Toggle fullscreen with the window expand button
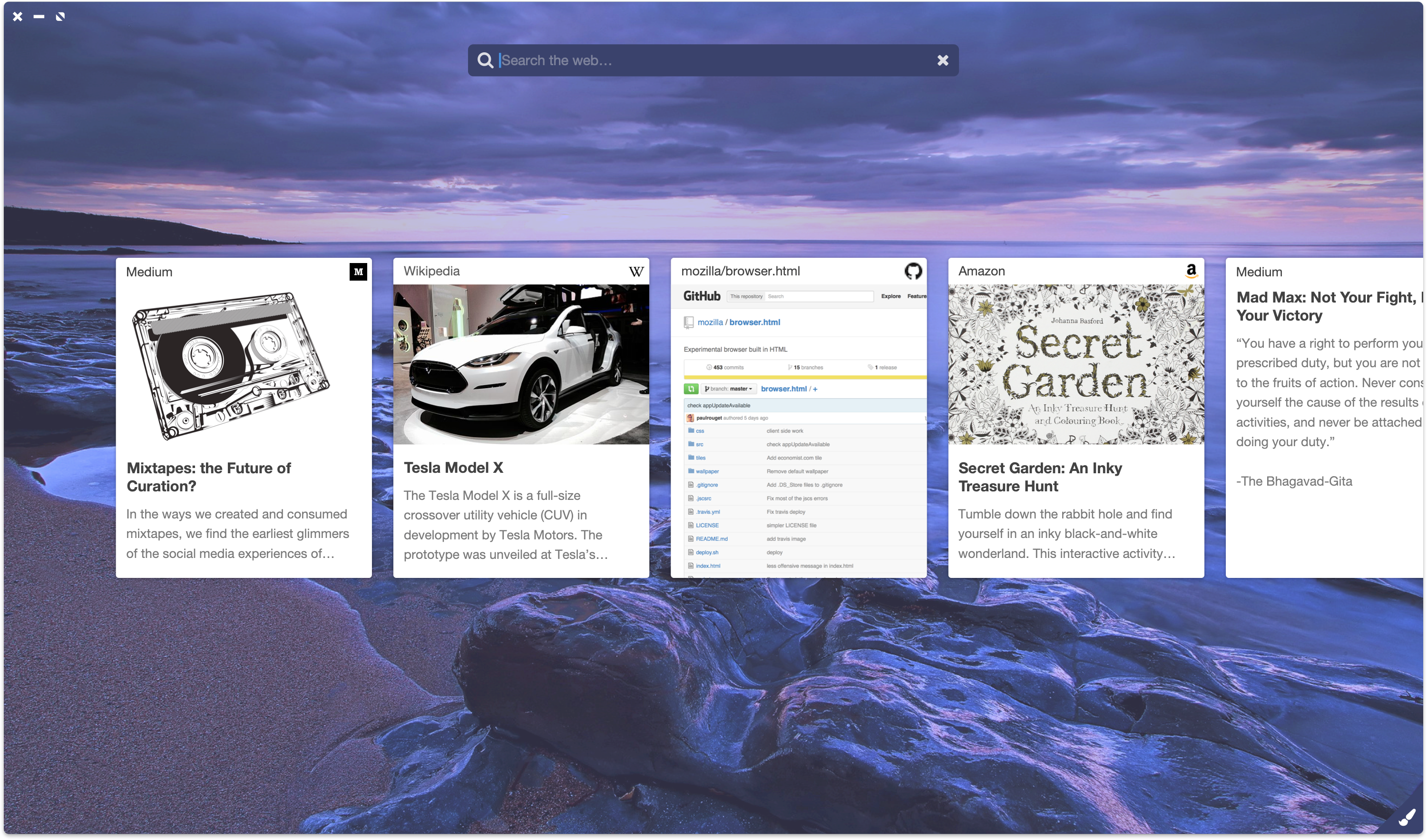Screen dimensions: 1427x840 (x=60, y=17)
